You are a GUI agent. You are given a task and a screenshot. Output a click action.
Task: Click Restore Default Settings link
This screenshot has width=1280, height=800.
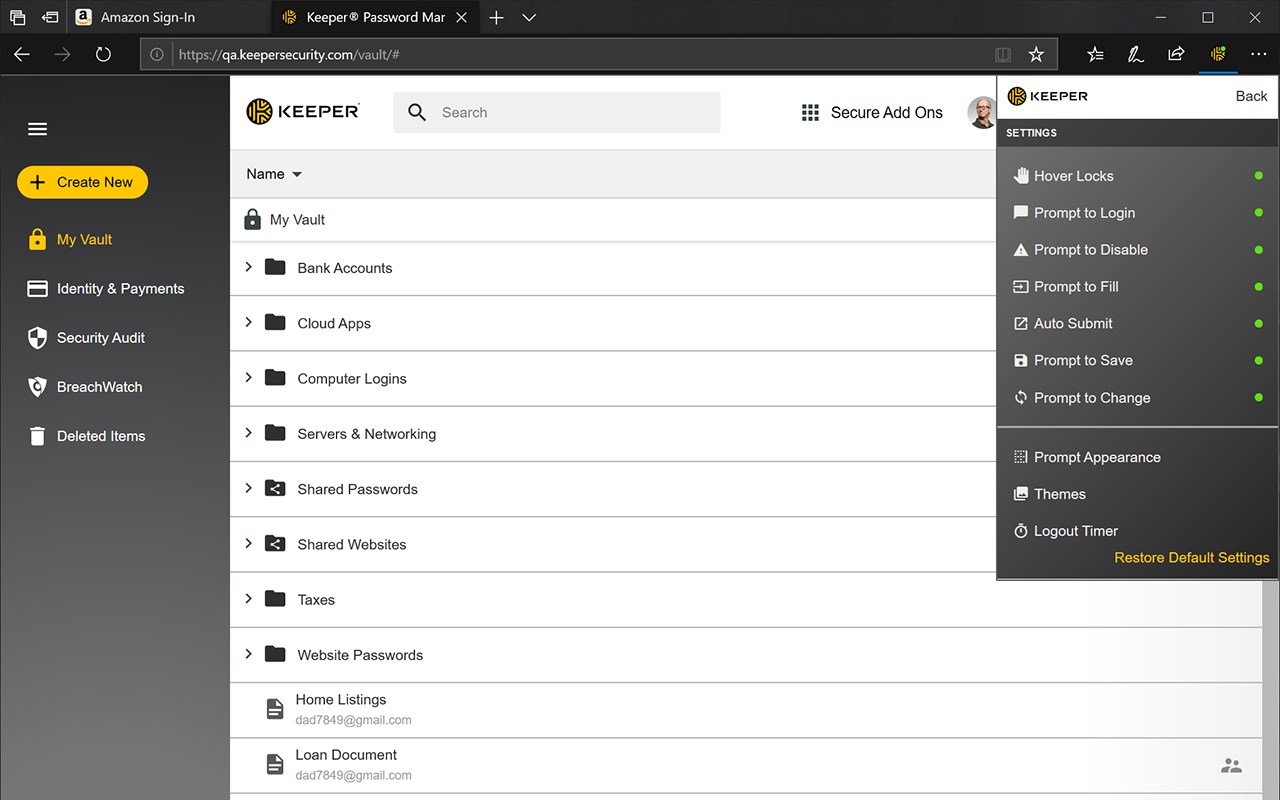(1192, 558)
